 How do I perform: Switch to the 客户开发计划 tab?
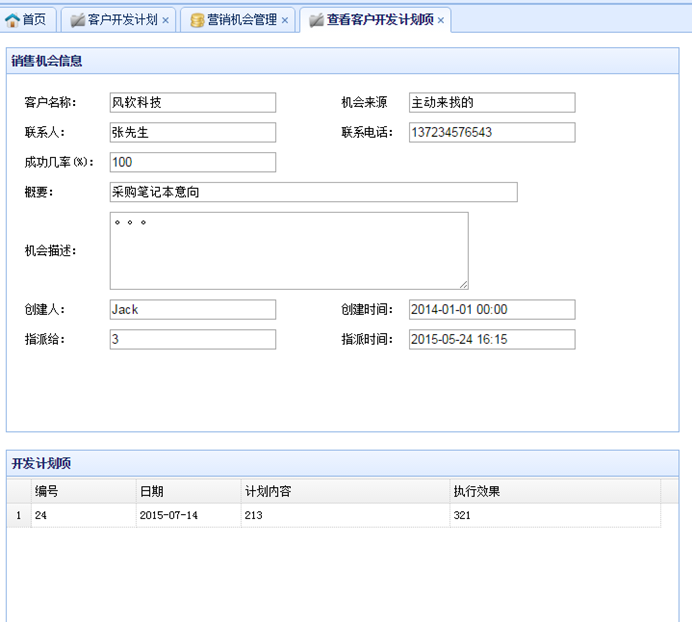pyautogui.click(x=118, y=20)
